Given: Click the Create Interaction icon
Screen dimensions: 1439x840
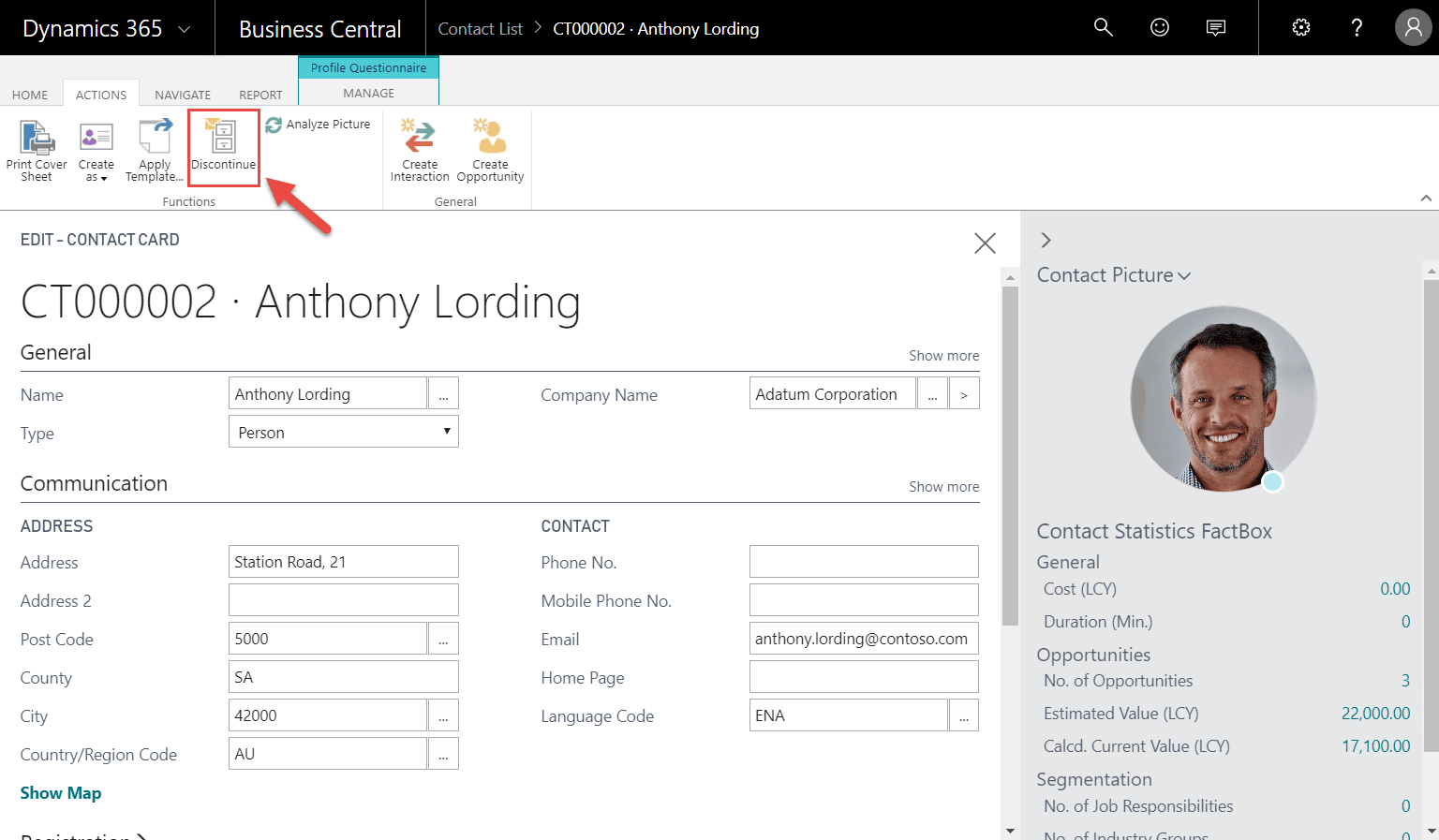Looking at the screenshot, I should tap(419, 139).
